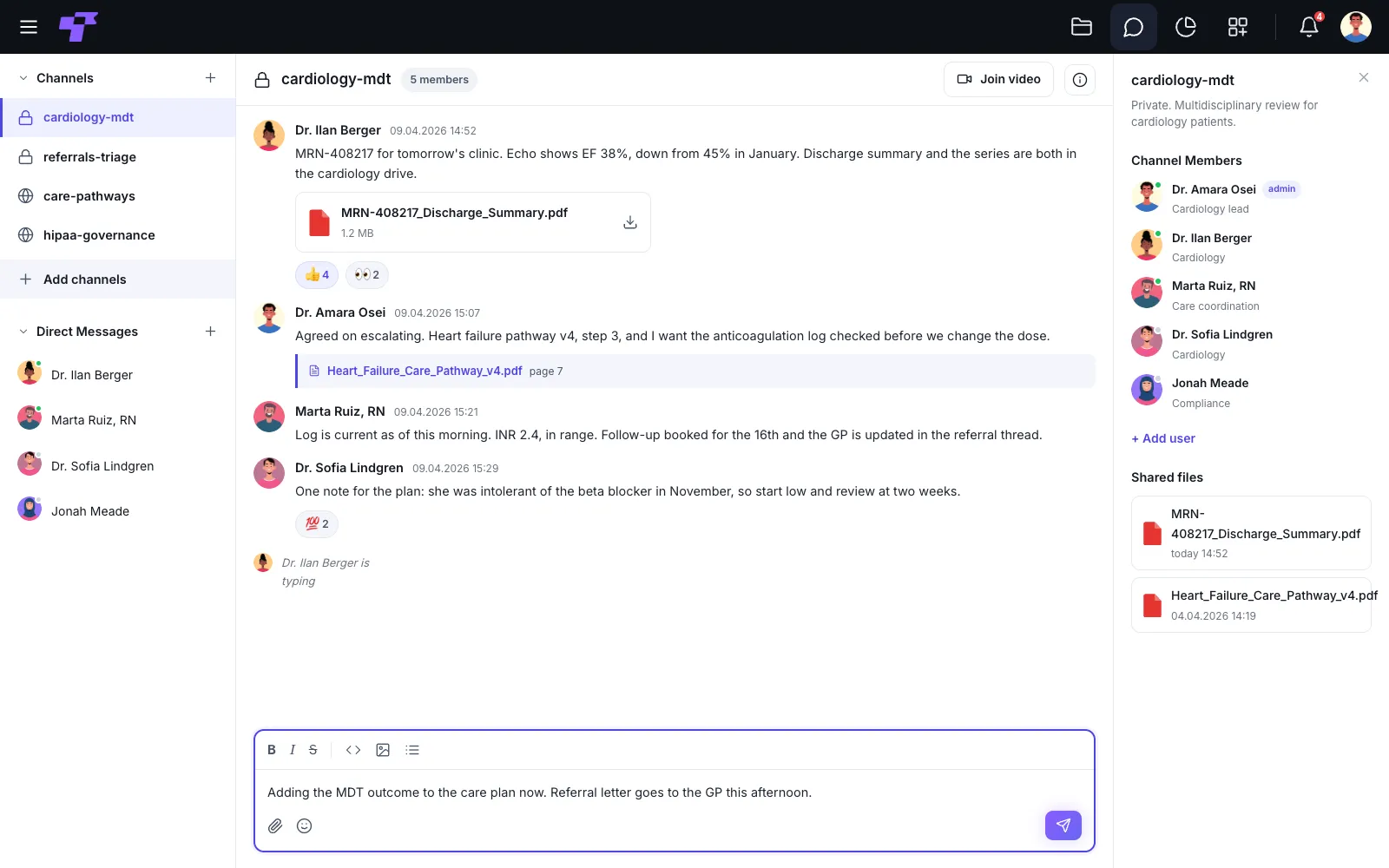Open direct message with Jonah Meade
The width and height of the screenshot is (1389, 868).
[x=118, y=511]
